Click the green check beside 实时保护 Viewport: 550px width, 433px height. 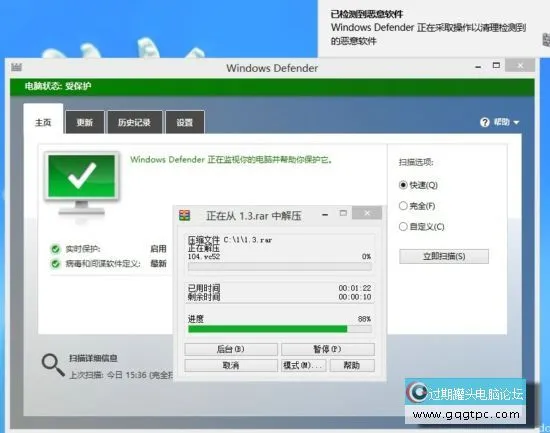click(55, 249)
